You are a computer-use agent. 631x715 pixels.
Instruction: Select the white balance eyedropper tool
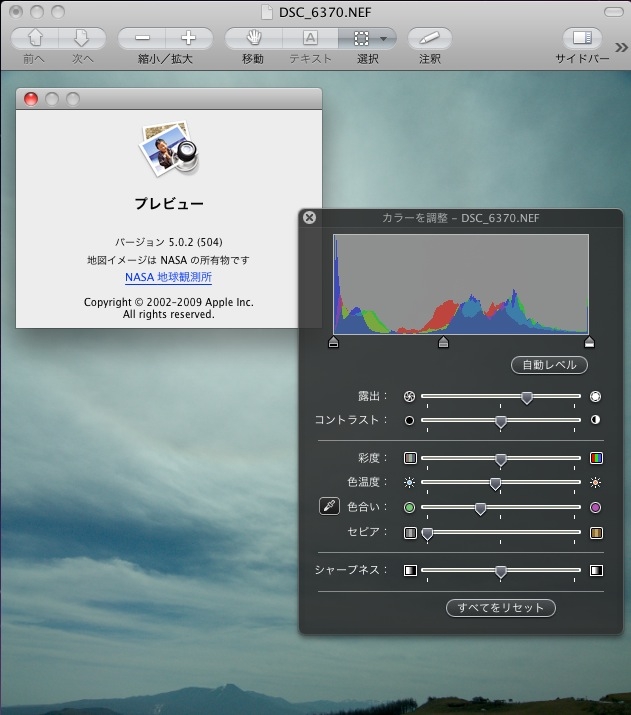pyautogui.click(x=329, y=506)
